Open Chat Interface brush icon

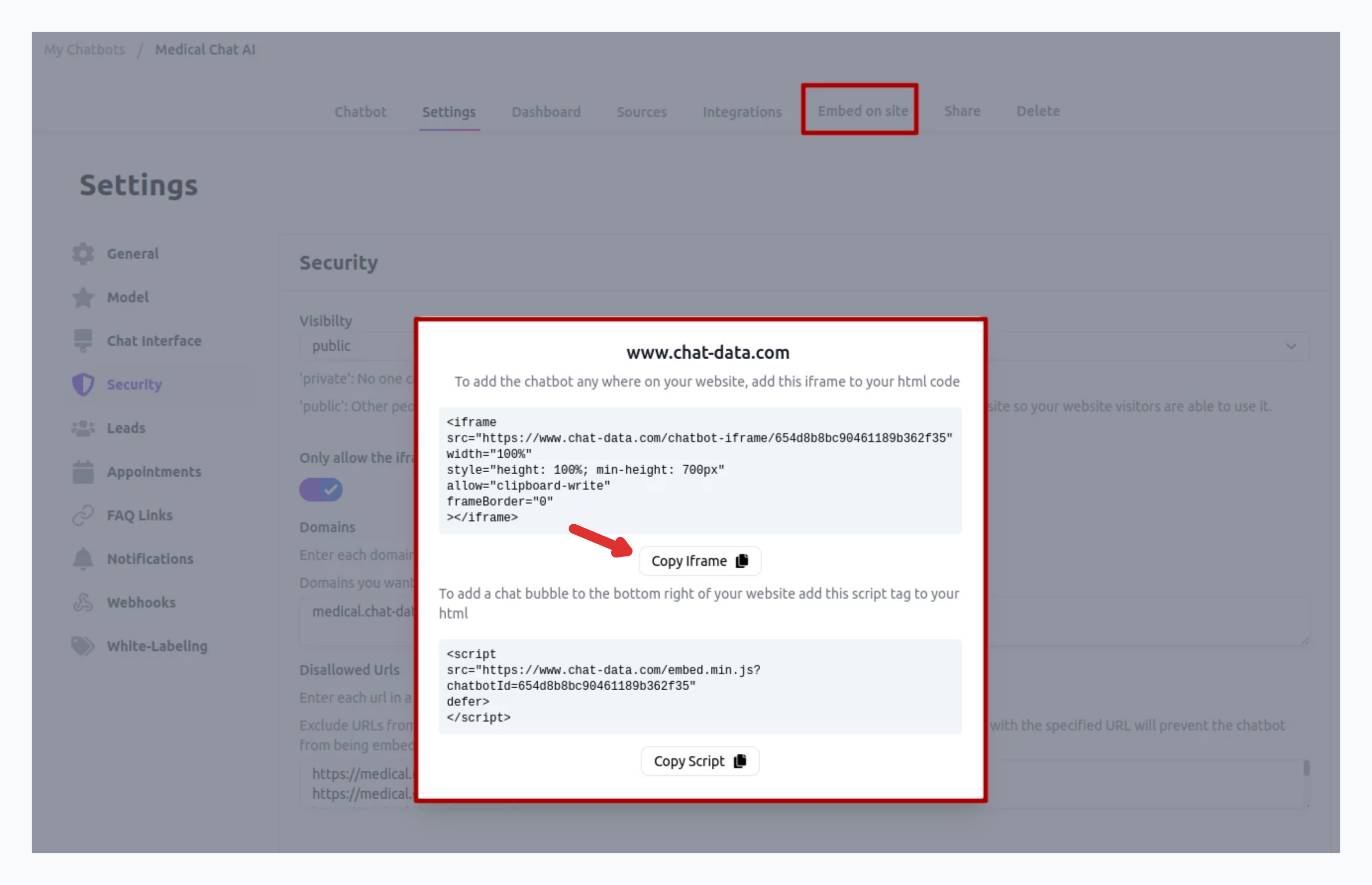83,341
